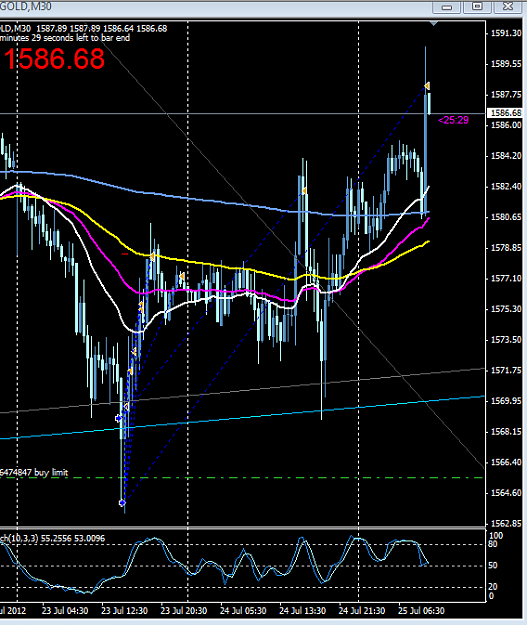Click the stochastic level 20 label
Viewport: 527px width, 625px height.
click(493, 587)
